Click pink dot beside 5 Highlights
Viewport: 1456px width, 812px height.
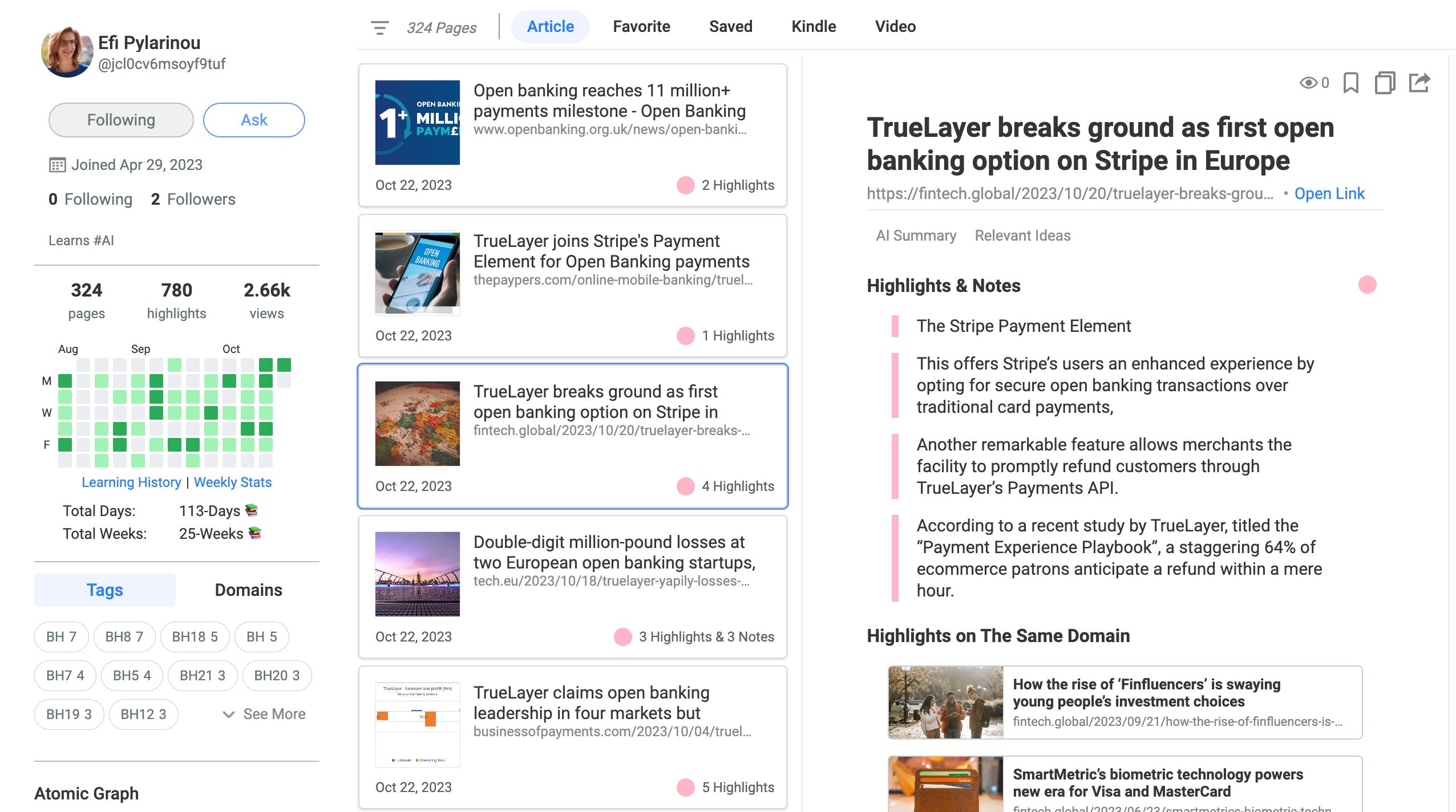coord(685,787)
